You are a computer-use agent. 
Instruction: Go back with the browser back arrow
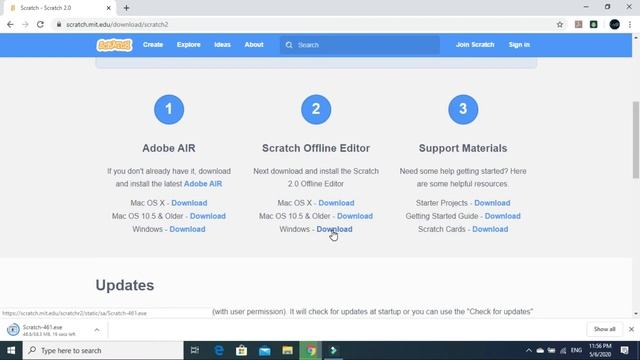(x=10, y=24)
